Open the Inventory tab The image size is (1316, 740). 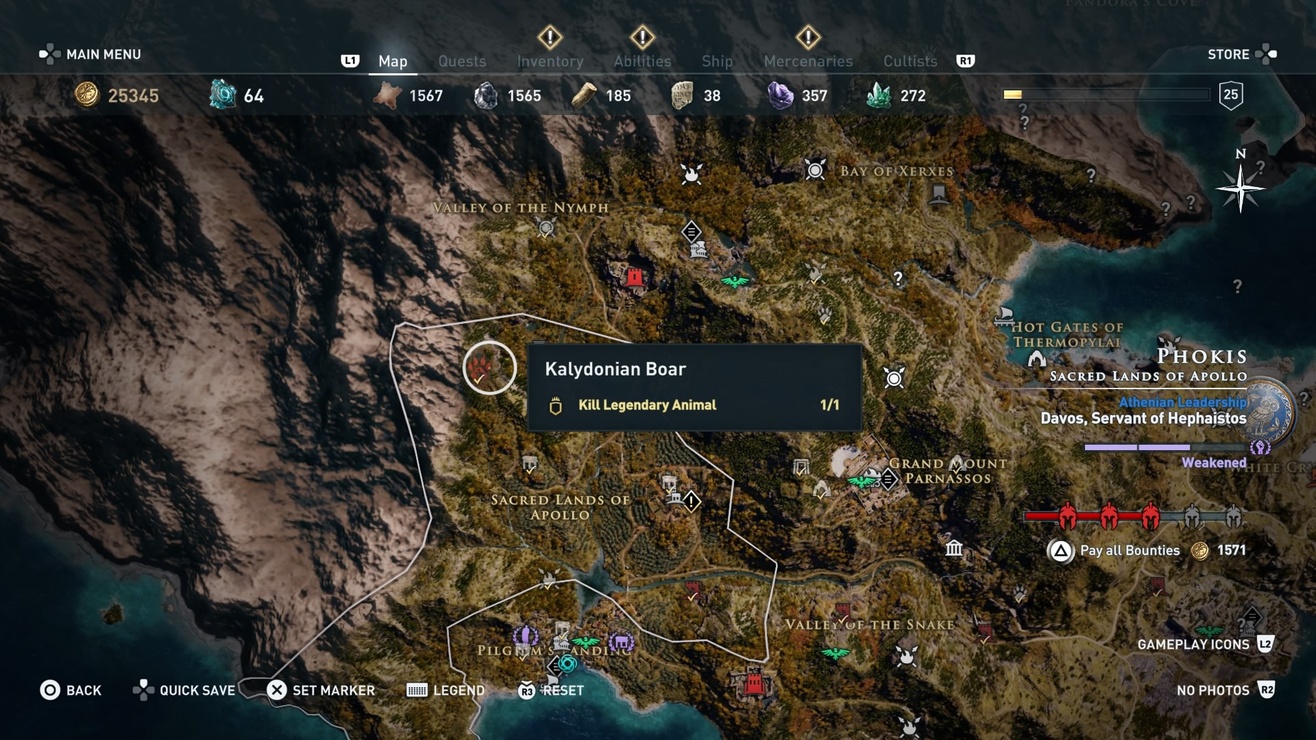coord(550,61)
